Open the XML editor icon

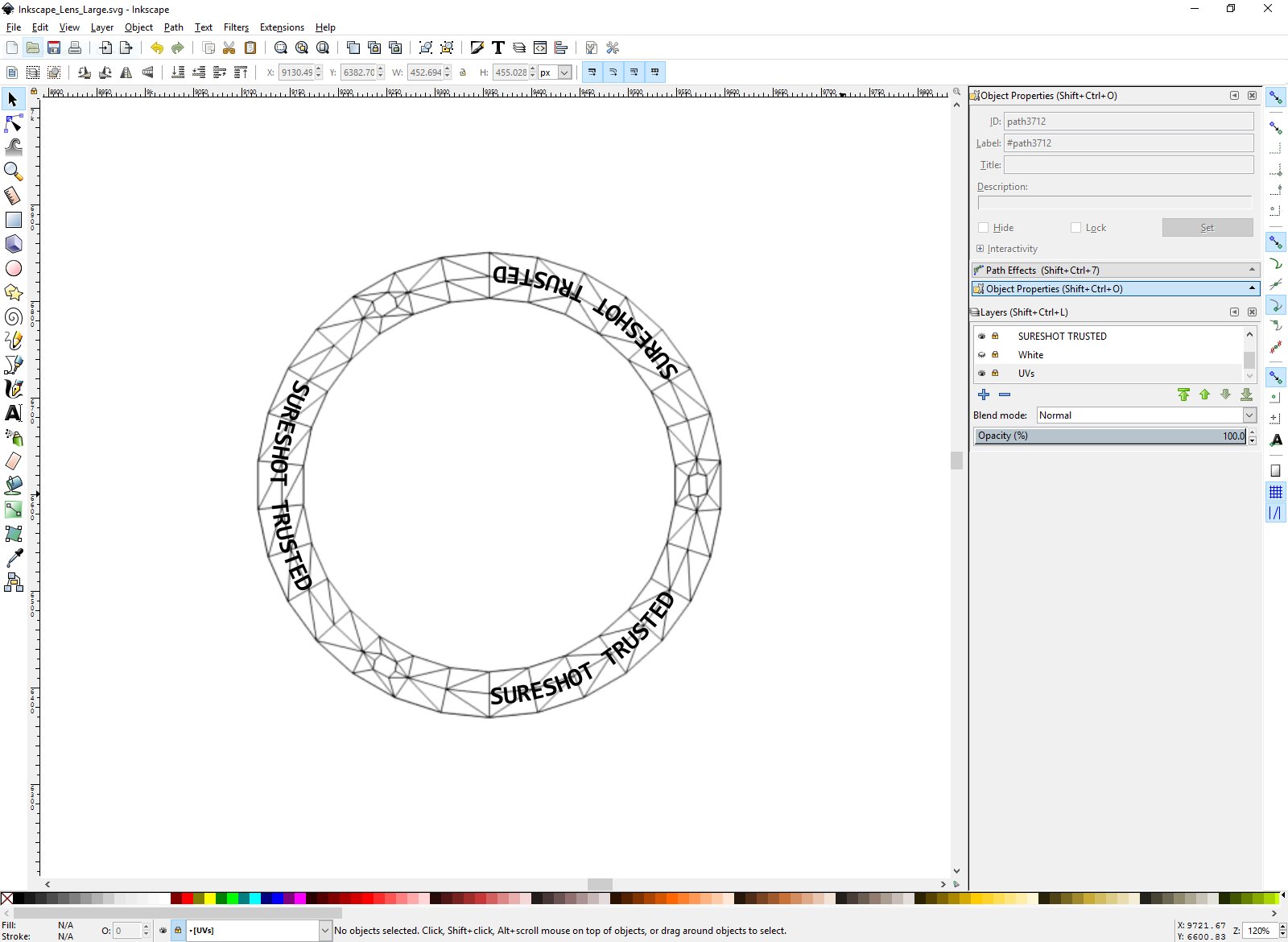coord(540,48)
